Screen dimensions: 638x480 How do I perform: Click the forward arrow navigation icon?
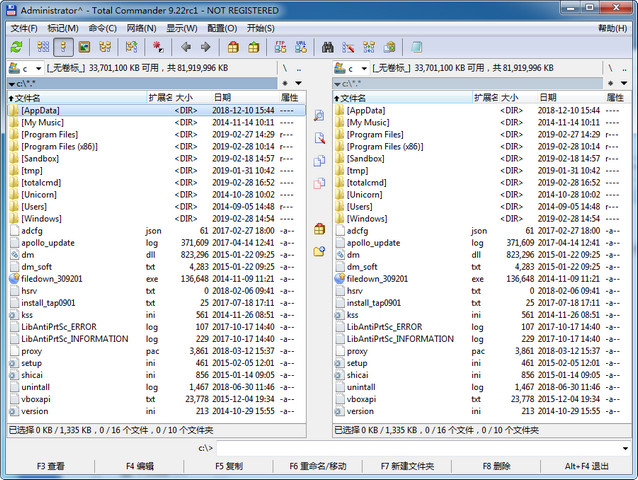[207, 47]
